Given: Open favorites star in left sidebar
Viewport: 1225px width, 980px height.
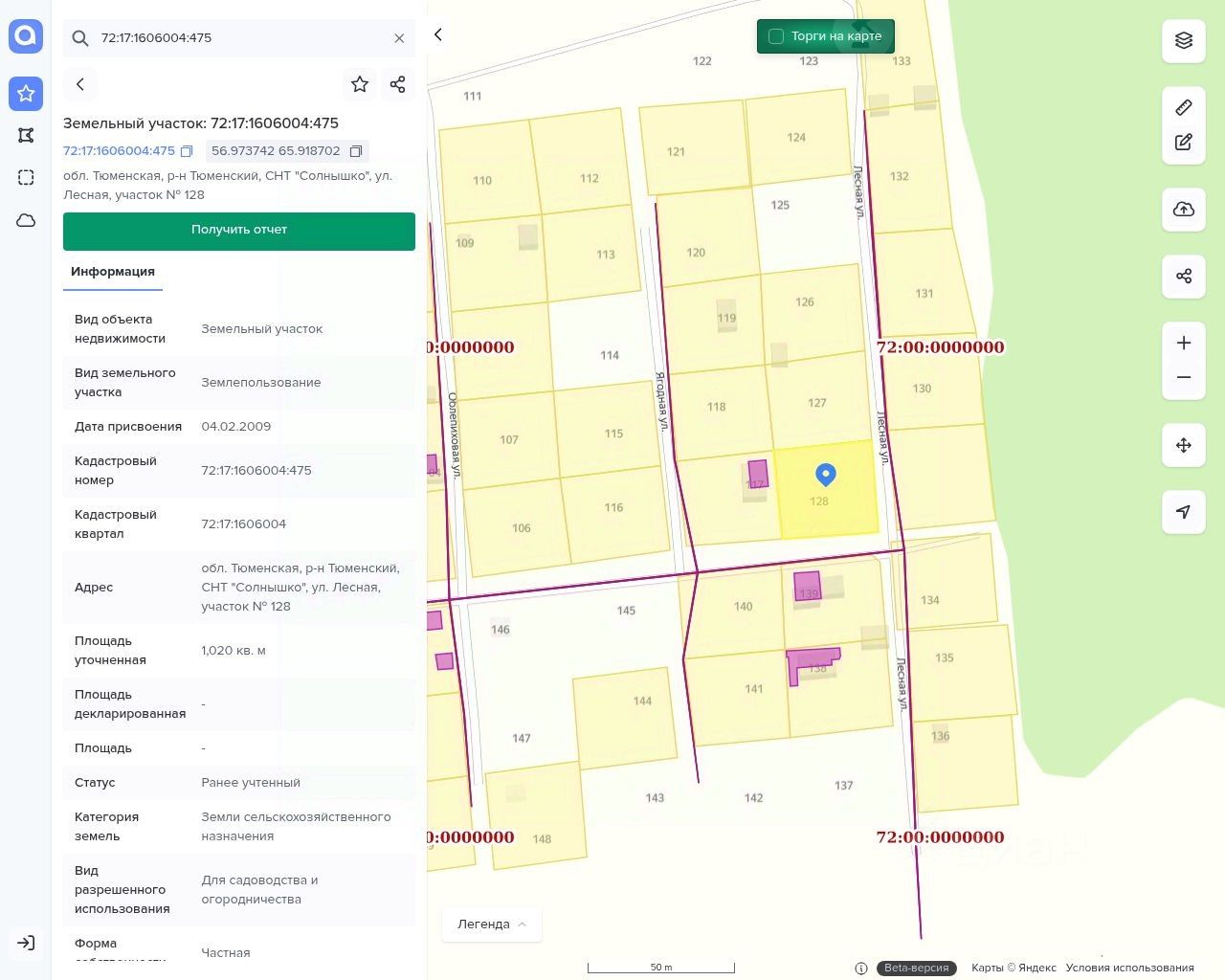Looking at the screenshot, I should coord(26,93).
